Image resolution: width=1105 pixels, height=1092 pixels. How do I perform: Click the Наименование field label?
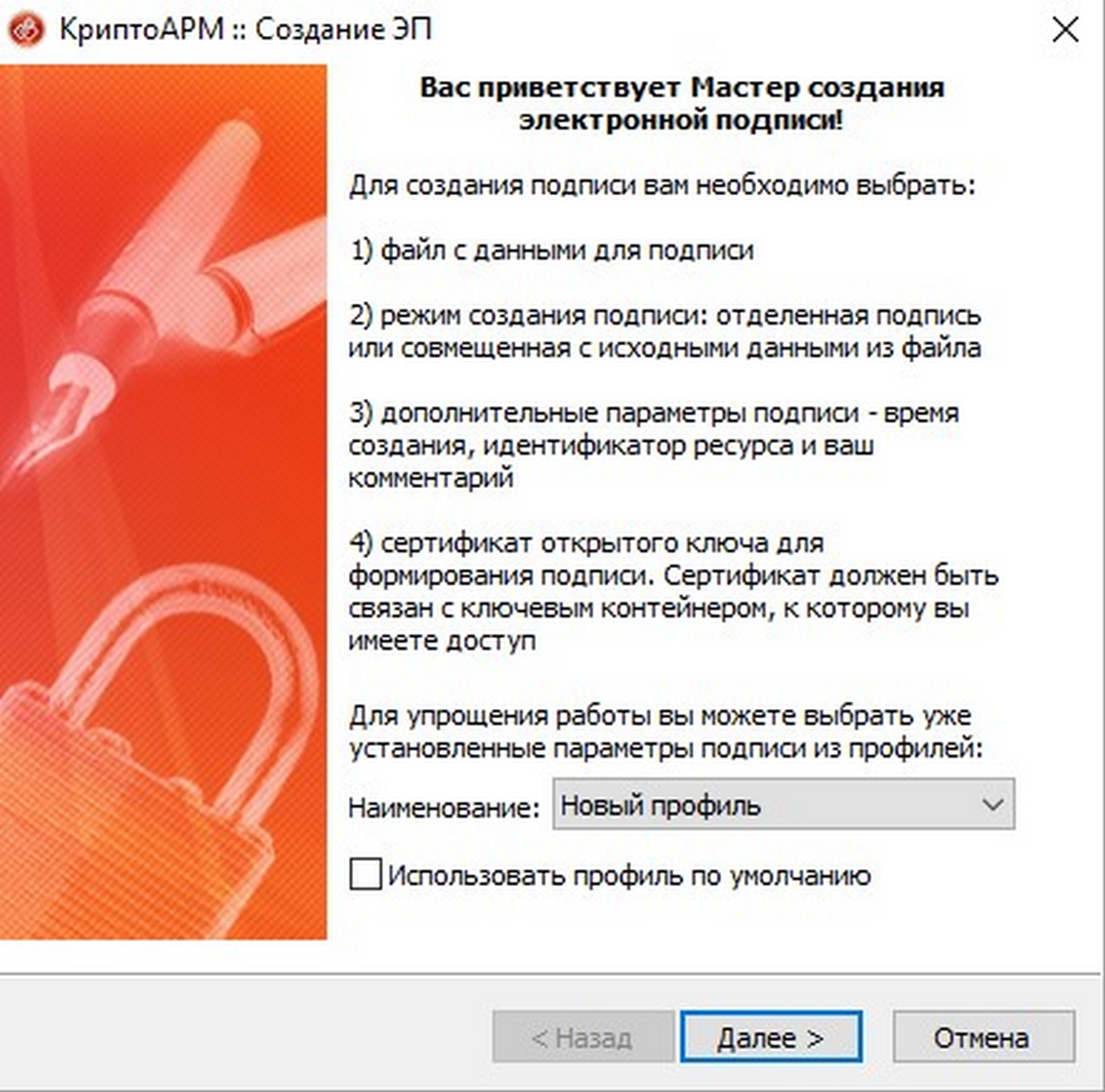444,808
